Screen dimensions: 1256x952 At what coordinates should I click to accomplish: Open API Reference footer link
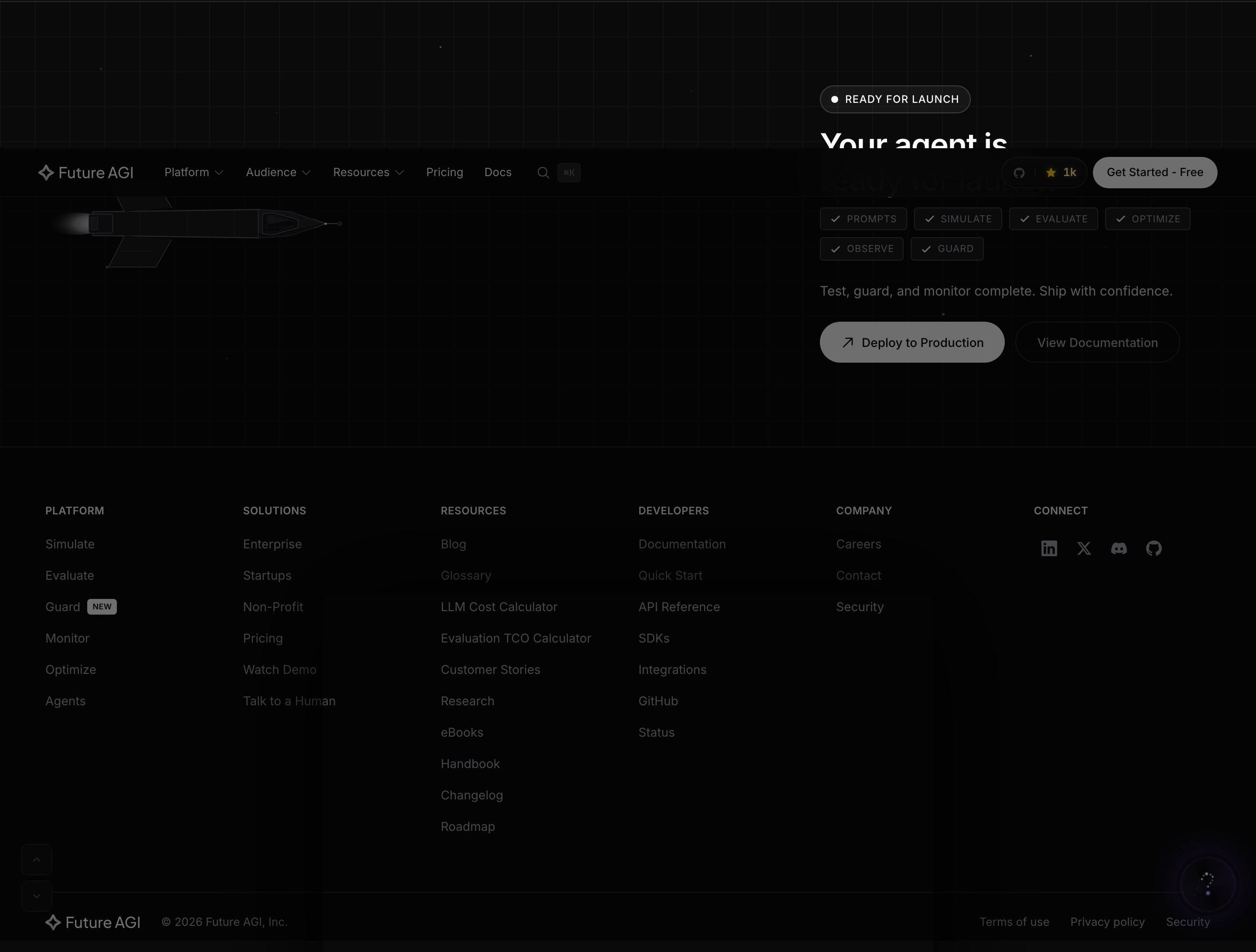tap(679, 607)
